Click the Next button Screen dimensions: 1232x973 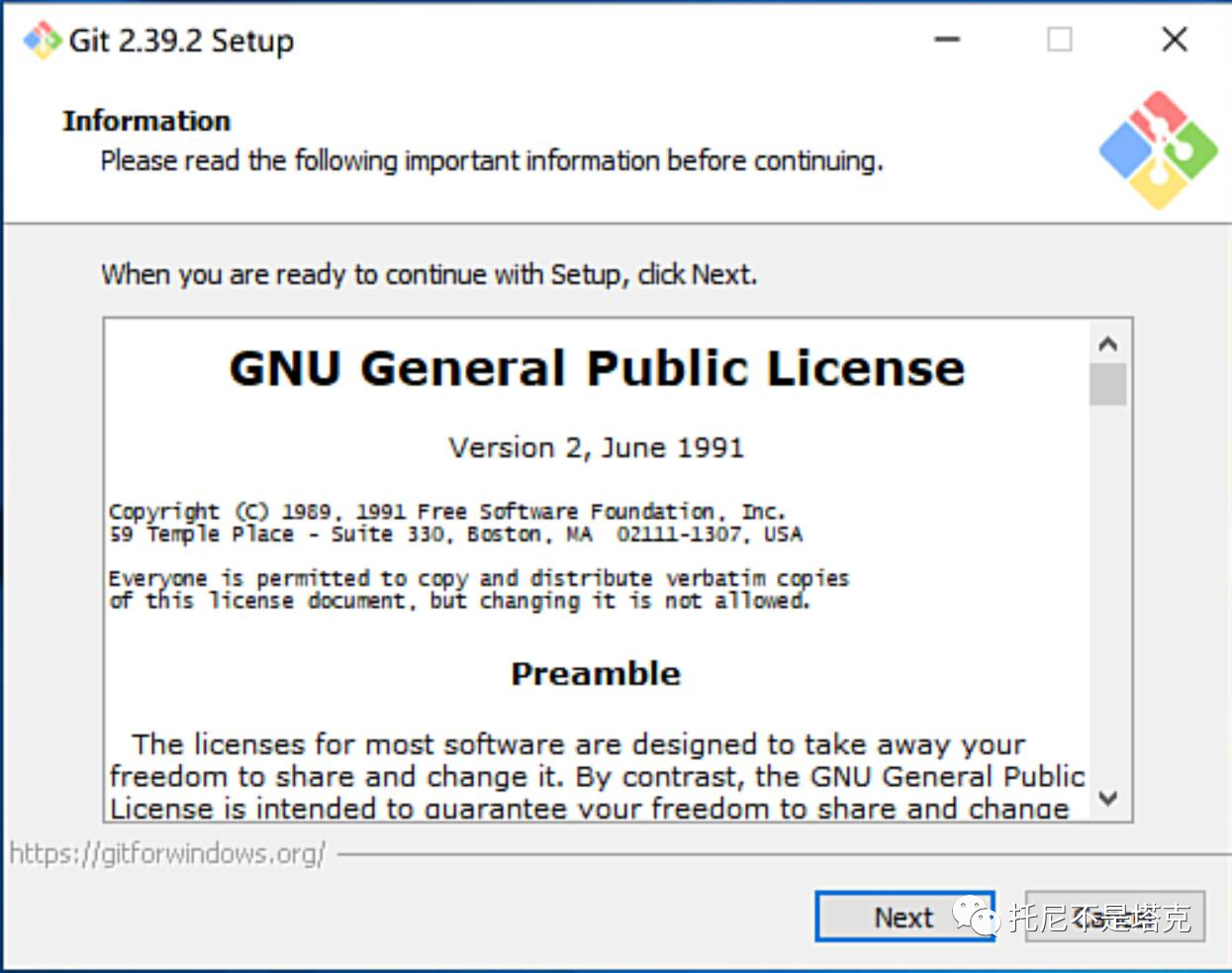(904, 917)
